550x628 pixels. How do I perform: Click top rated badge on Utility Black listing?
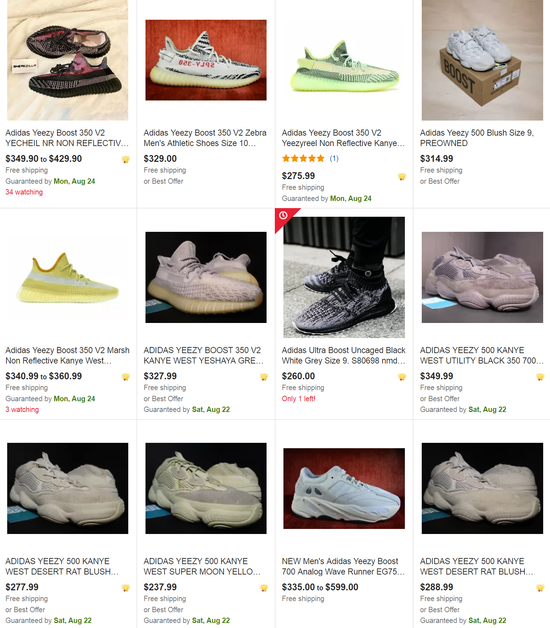click(x=540, y=377)
